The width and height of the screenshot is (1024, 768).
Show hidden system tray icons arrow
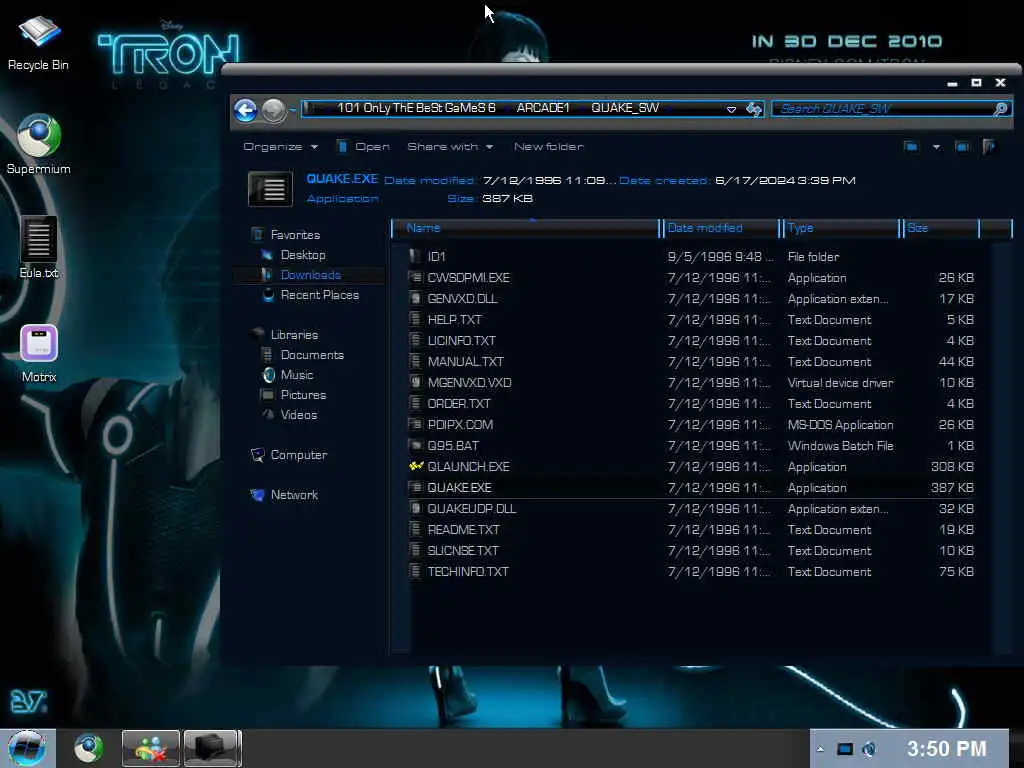tap(820, 749)
